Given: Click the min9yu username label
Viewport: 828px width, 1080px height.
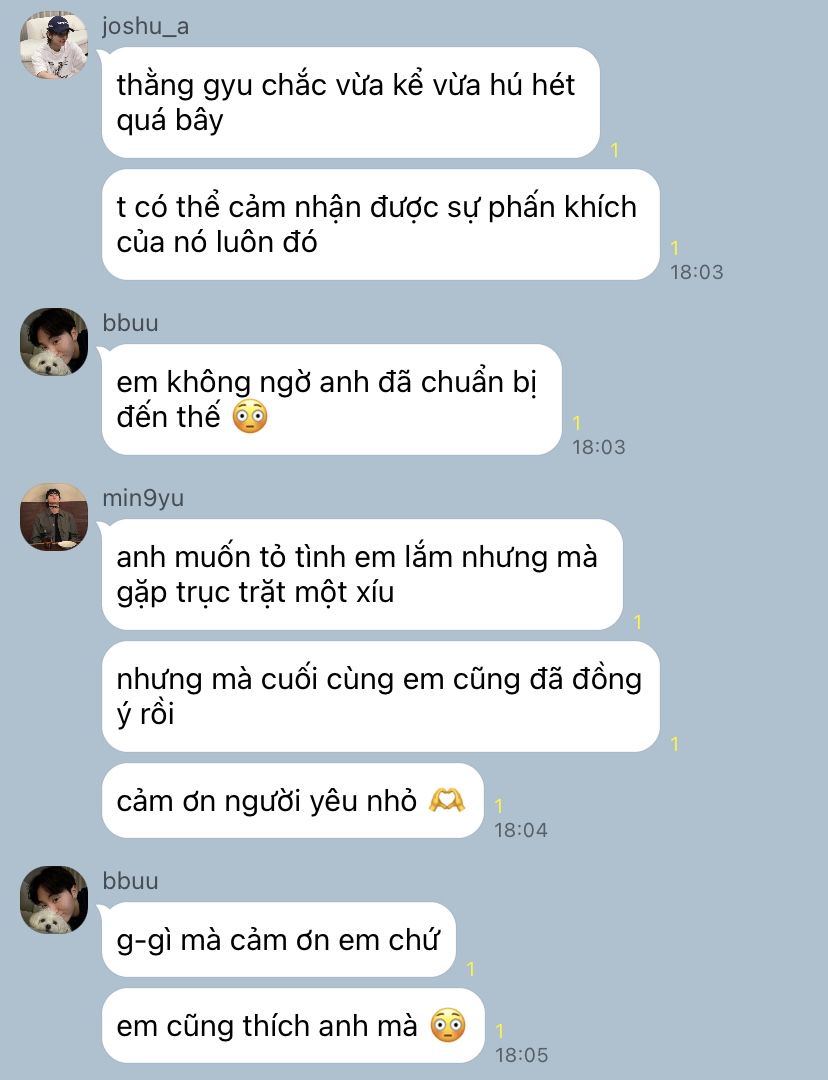Looking at the screenshot, I should point(143,498).
